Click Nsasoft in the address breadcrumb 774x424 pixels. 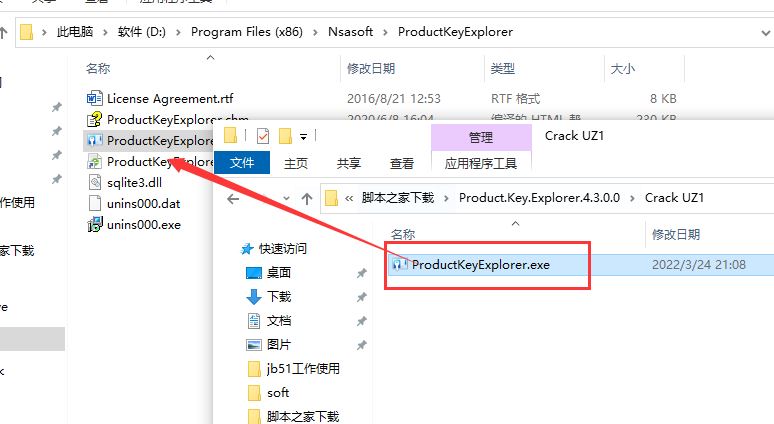[x=350, y=32]
